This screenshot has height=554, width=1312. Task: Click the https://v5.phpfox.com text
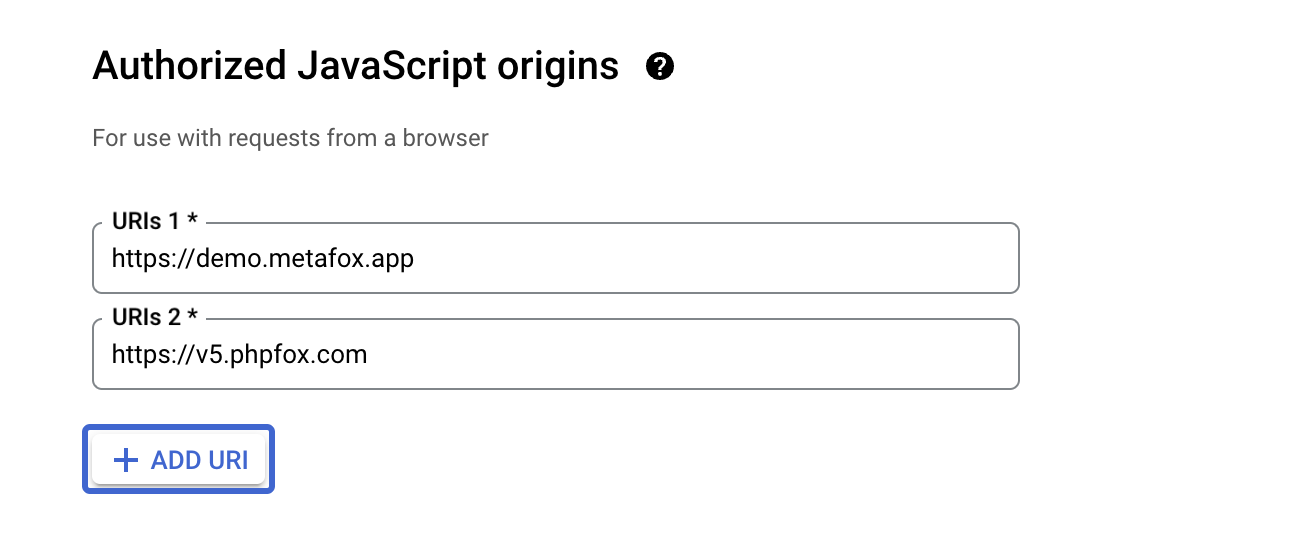(x=239, y=354)
